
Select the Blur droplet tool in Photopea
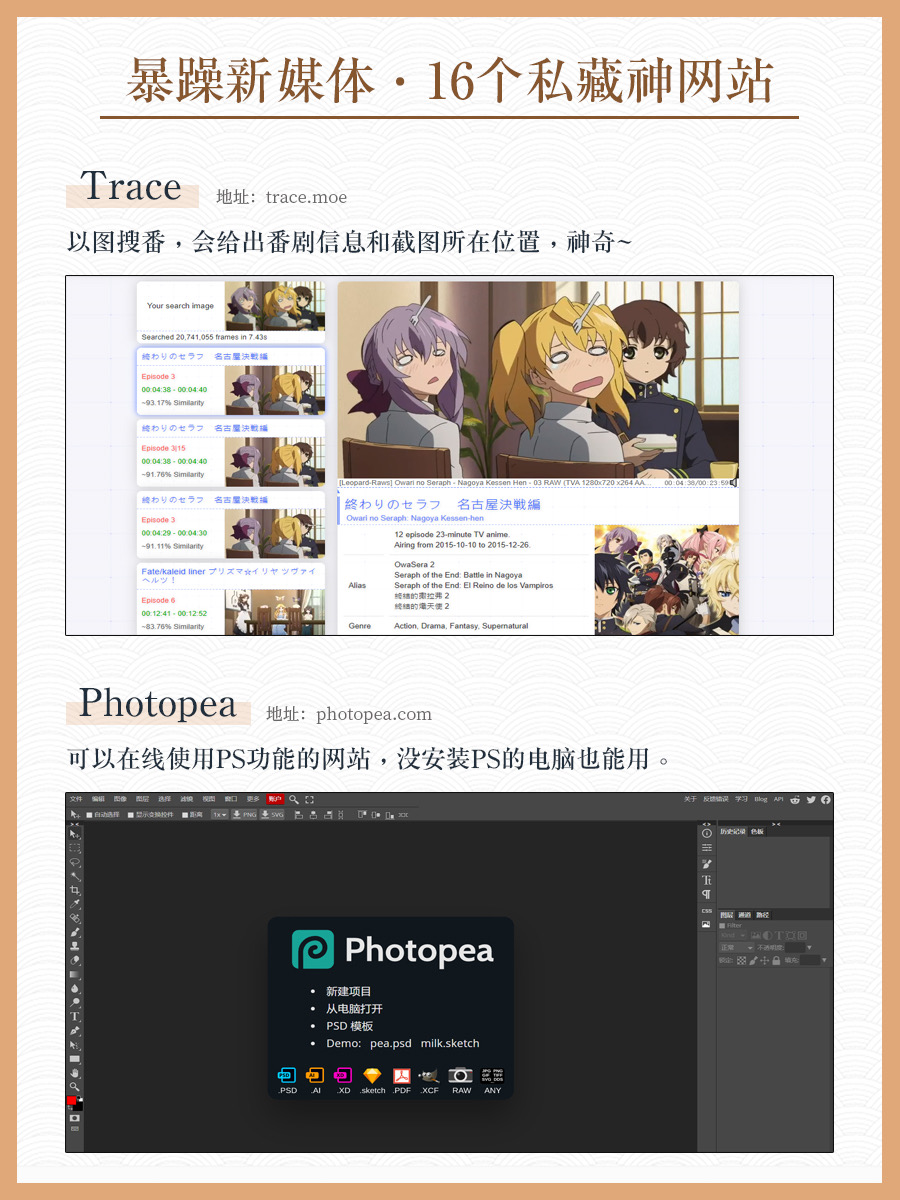(x=75, y=988)
